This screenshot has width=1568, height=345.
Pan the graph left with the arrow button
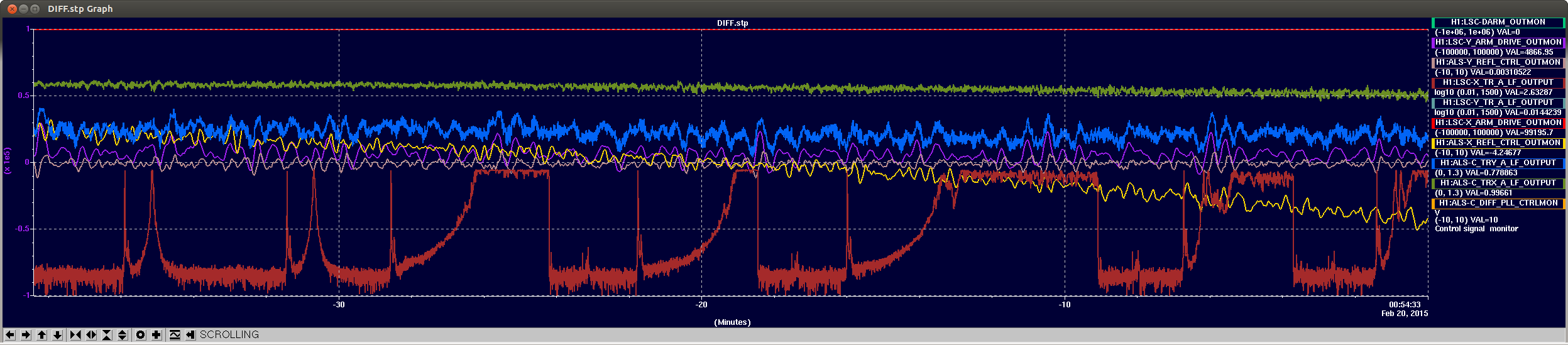[x=10, y=335]
